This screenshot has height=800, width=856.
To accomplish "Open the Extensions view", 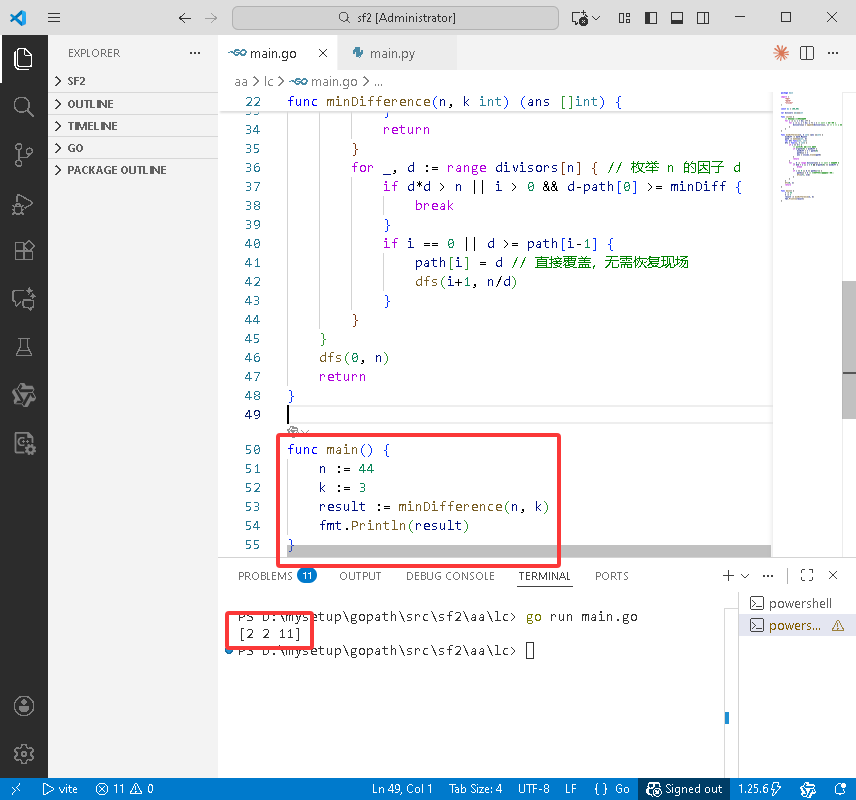I will point(23,251).
